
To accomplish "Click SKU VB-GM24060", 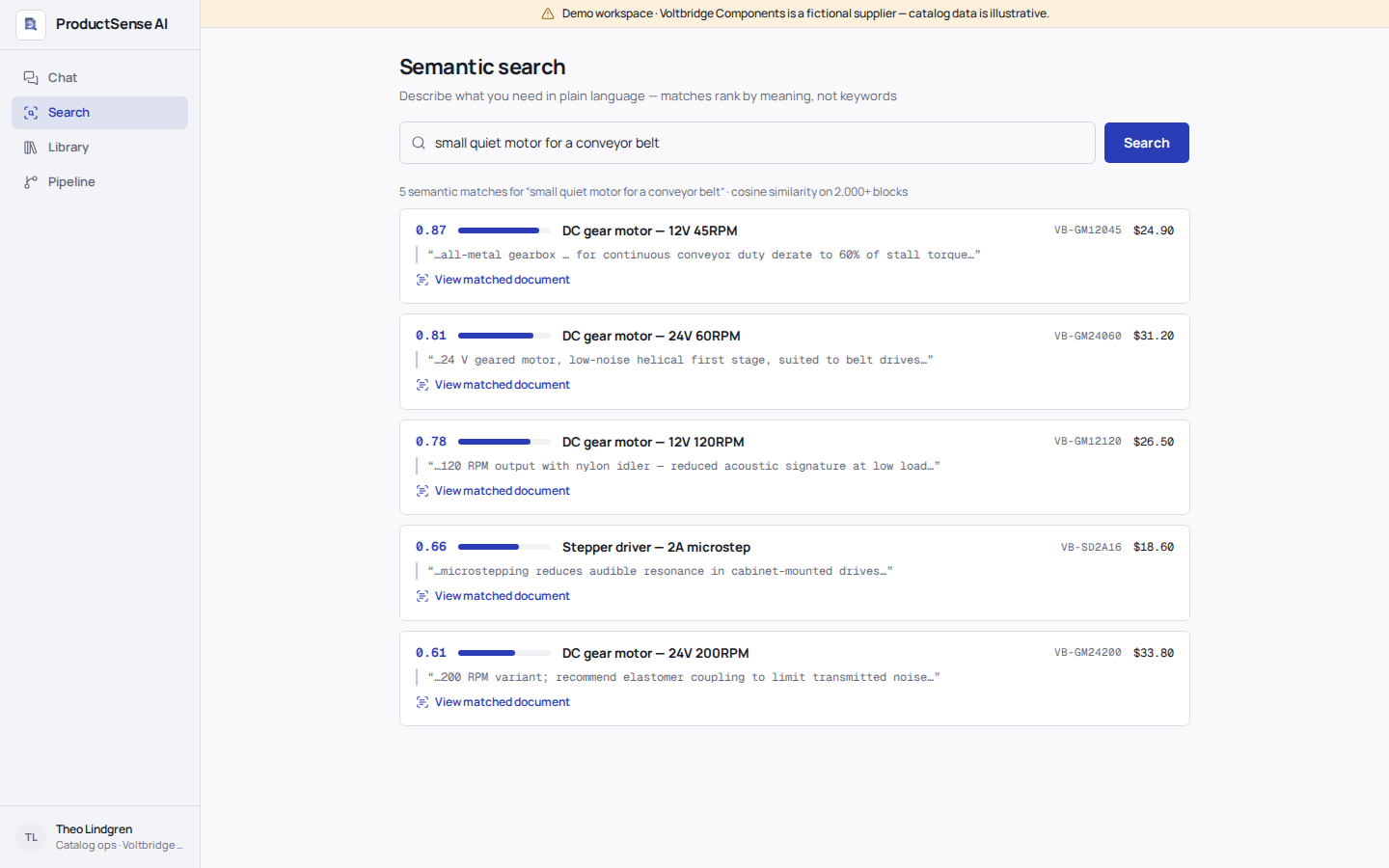I will click(1088, 336).
